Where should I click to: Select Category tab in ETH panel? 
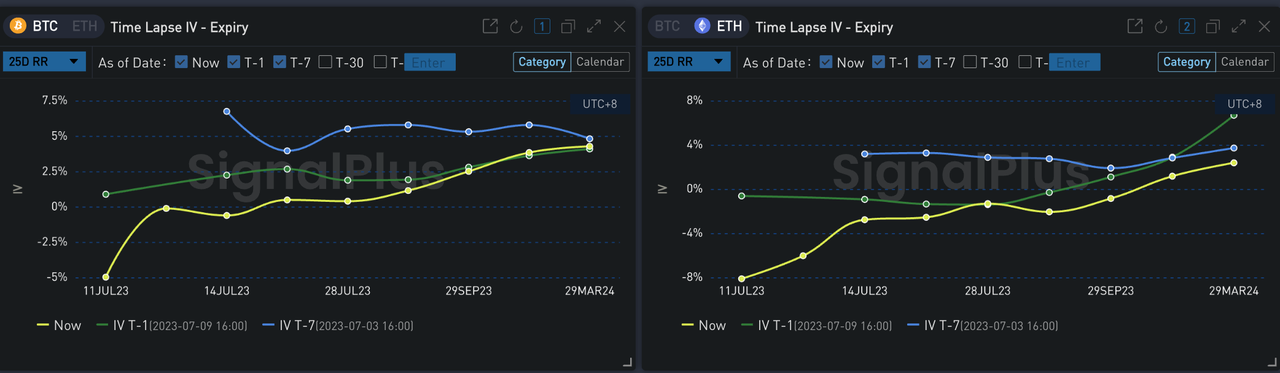[x=1187, y=62]
